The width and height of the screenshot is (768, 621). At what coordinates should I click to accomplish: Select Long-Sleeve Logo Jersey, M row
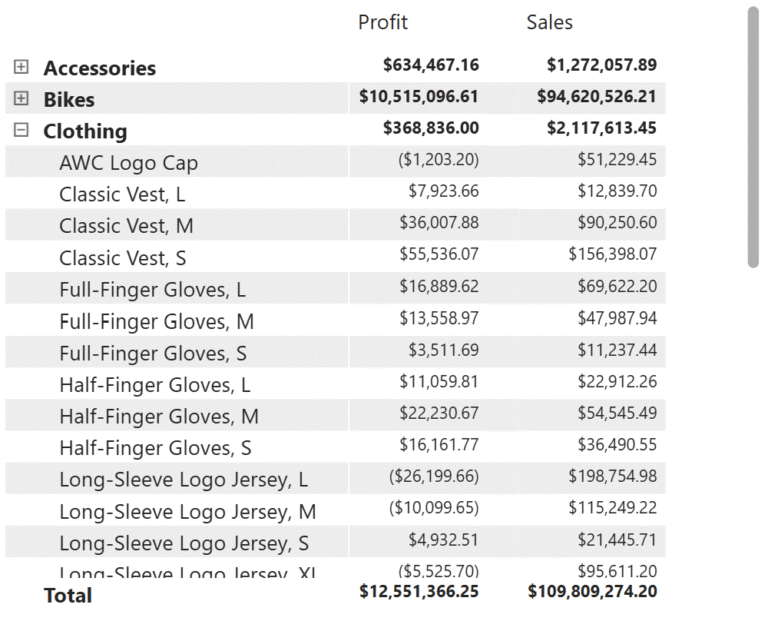pyautogui.click(x=187, y=512)
